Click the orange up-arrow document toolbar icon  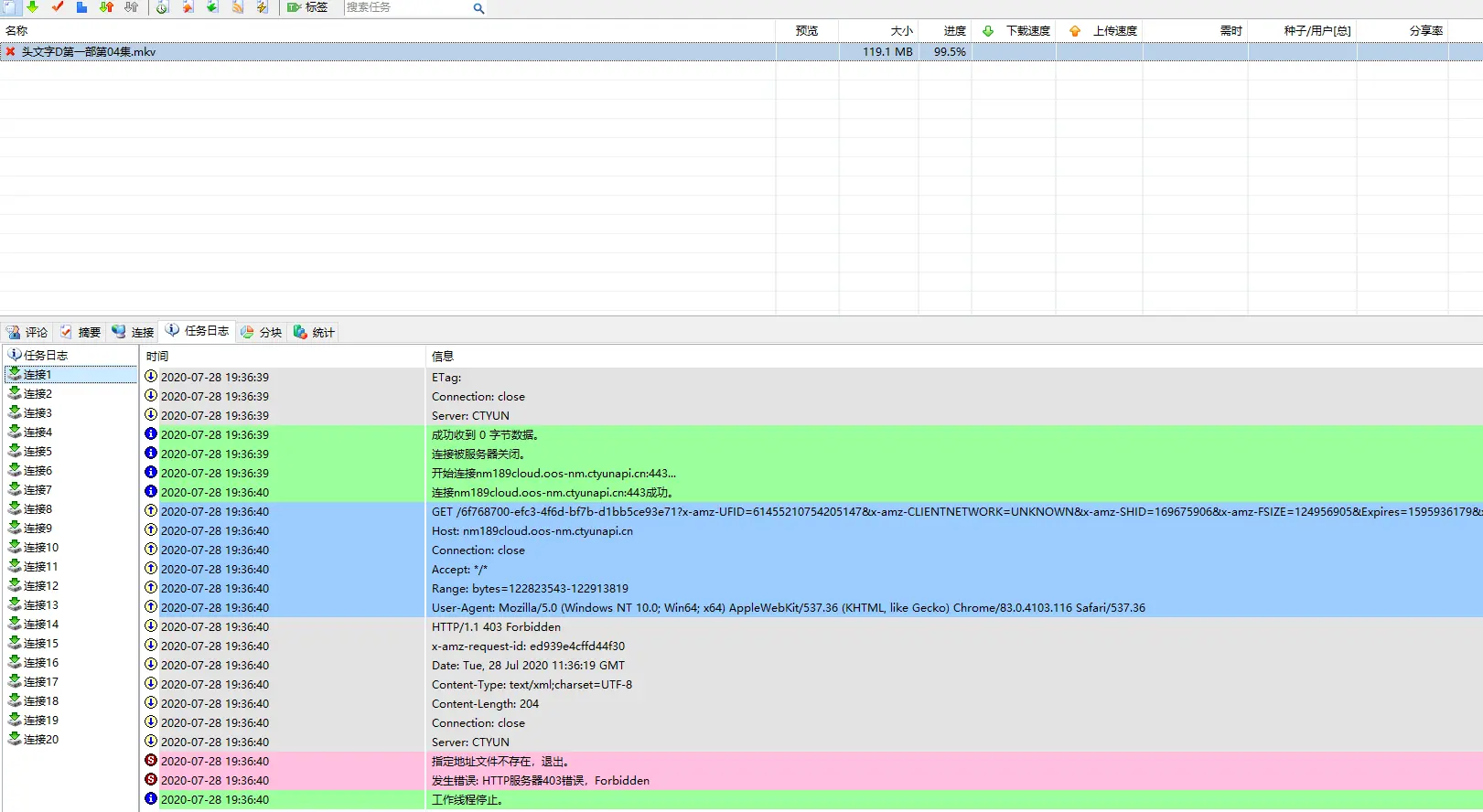coord(188,6)
